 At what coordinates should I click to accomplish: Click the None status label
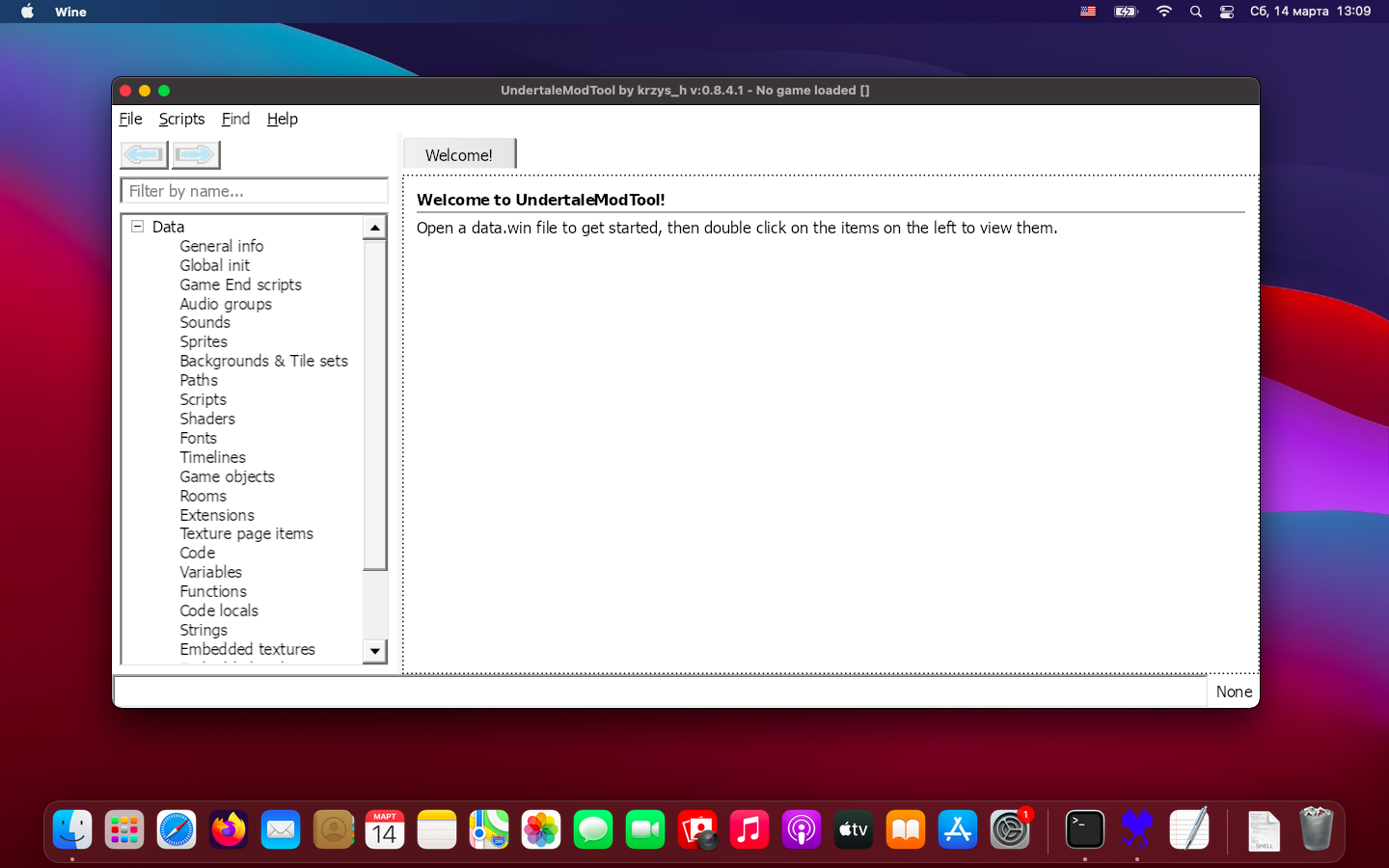coord(1234,692)
